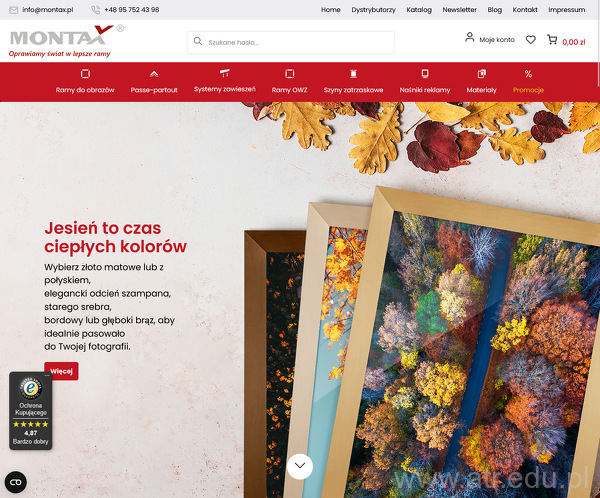Click the scroll-down chevron circle
The width and height of the screenshot is (600, 498).
point(300,466)
